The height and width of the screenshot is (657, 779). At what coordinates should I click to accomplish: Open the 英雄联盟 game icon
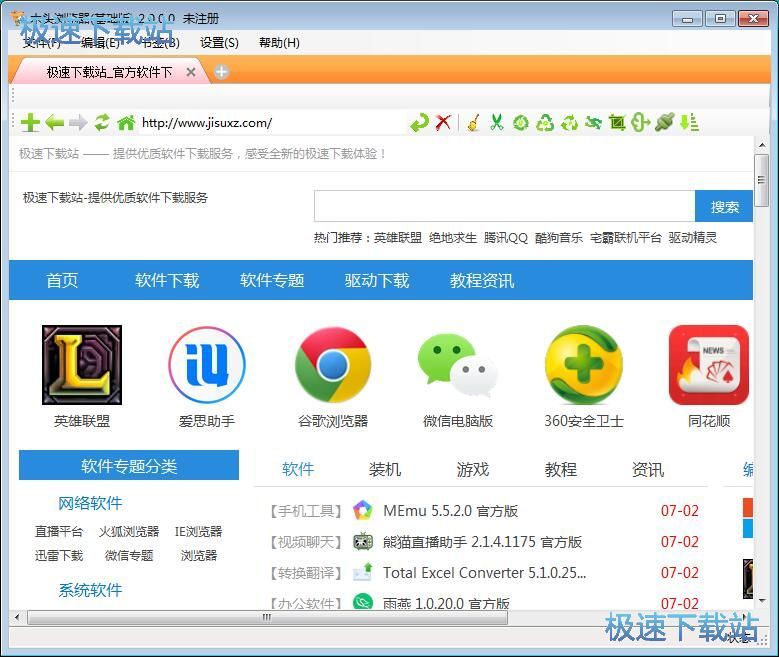81,365
